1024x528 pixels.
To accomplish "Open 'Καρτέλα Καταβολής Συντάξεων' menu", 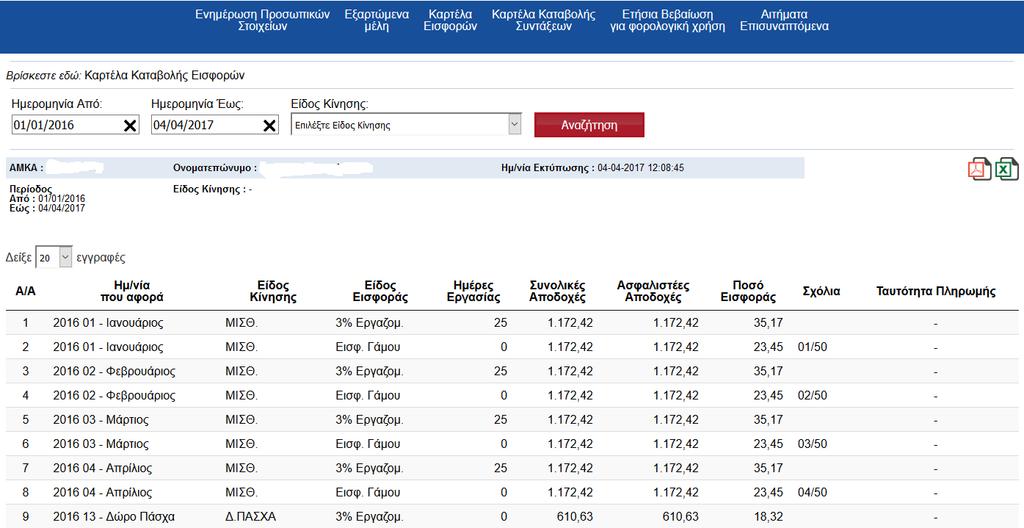I will click(x=543, y=20).
